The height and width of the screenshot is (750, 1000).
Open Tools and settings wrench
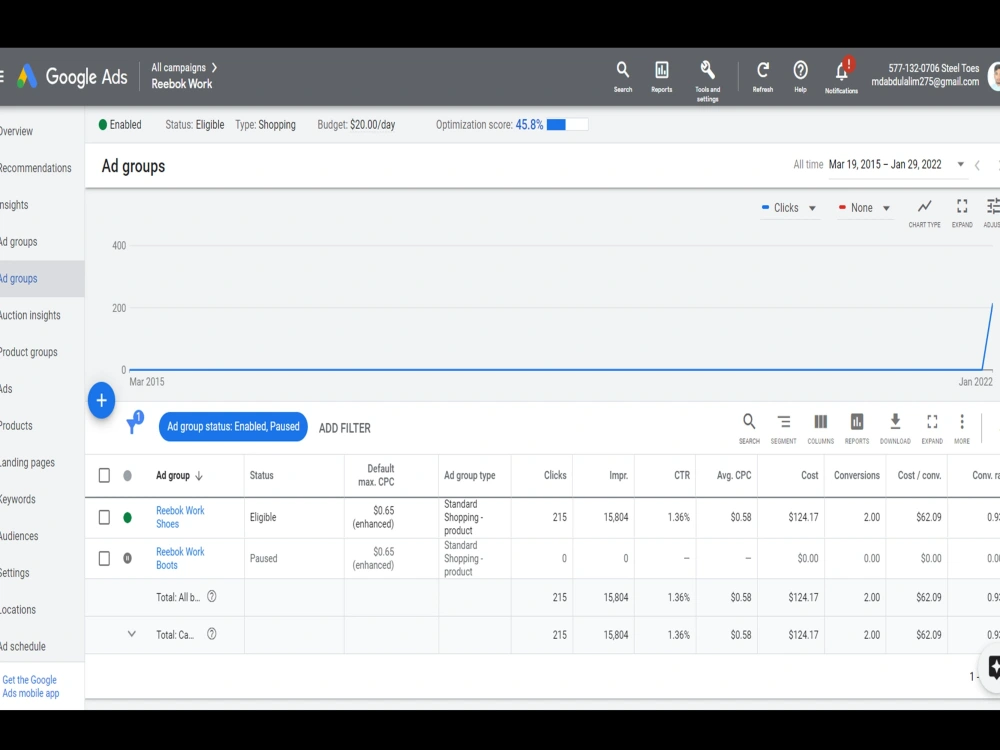(707, 80)
